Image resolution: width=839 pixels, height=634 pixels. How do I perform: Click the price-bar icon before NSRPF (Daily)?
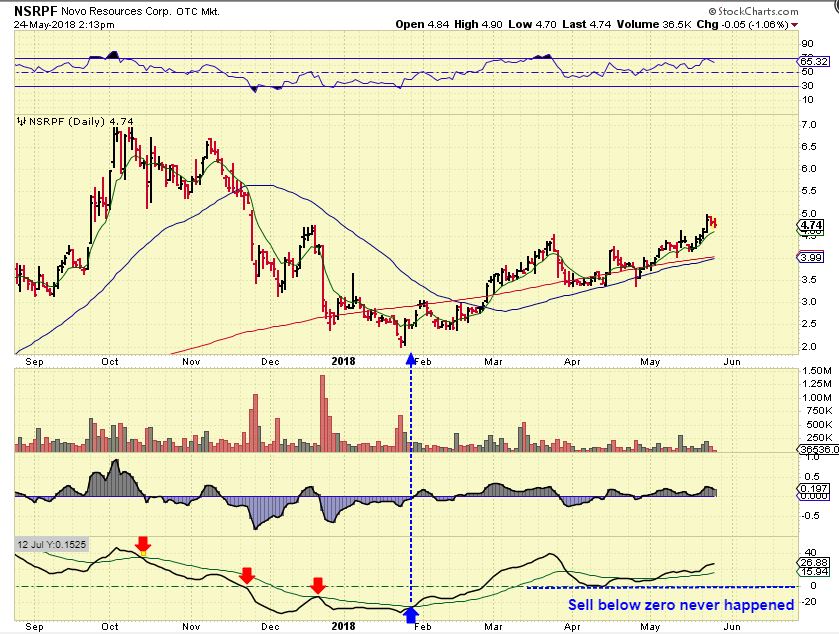[x=22, y=121]
